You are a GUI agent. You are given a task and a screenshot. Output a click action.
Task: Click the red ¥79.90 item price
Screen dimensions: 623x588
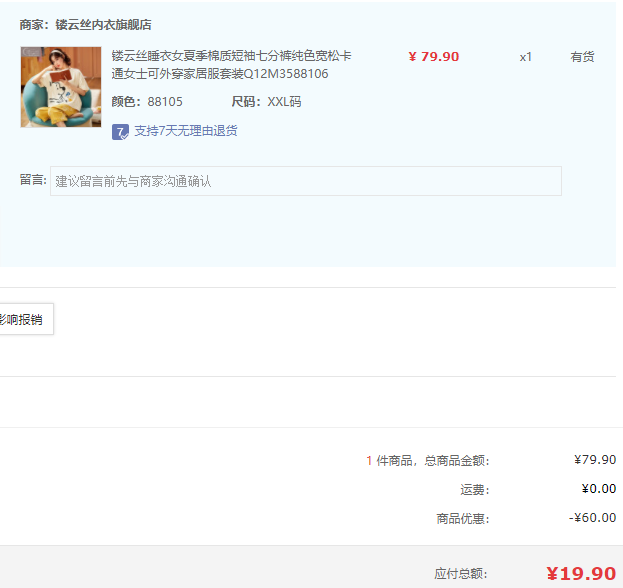coord(434,57)
